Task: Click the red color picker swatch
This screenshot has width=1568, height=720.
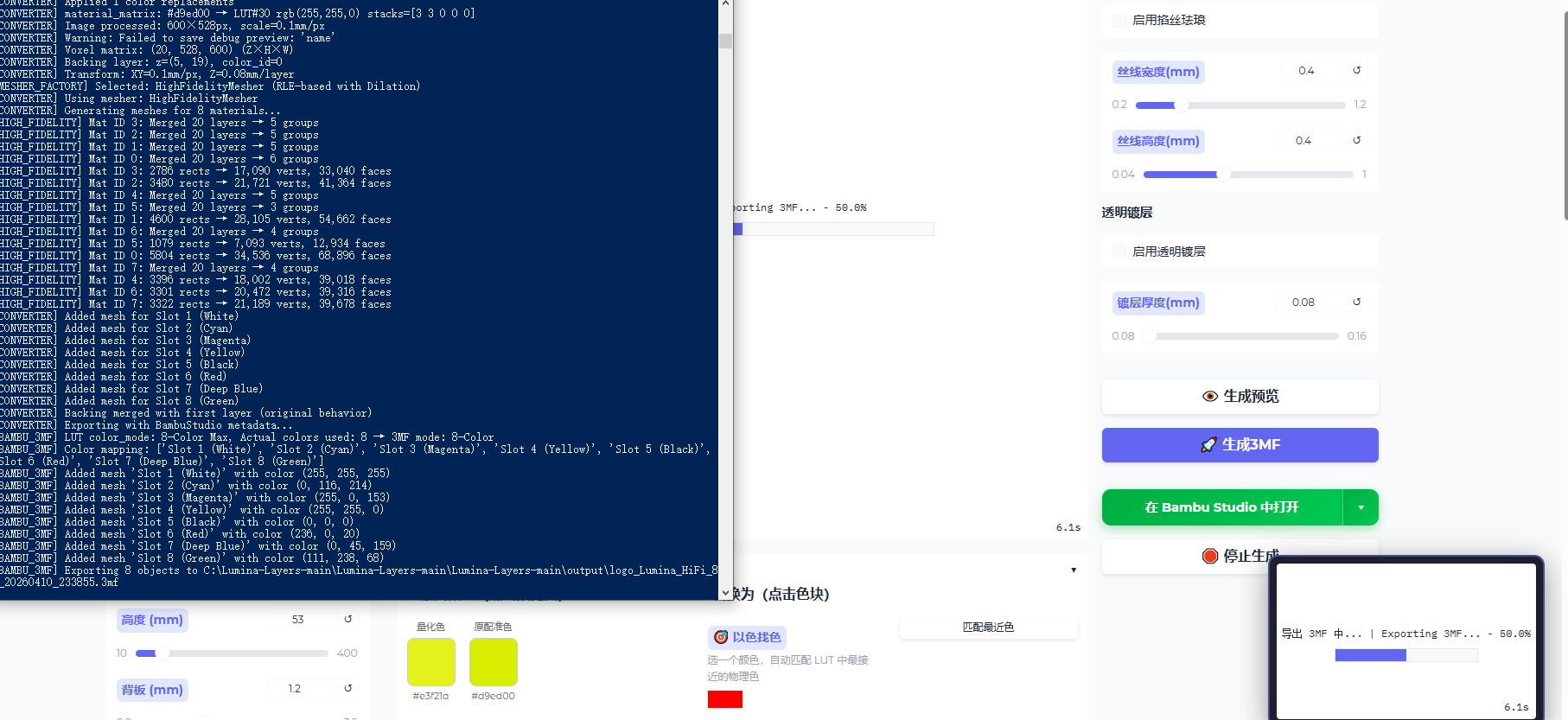Action: pos(725,699)
